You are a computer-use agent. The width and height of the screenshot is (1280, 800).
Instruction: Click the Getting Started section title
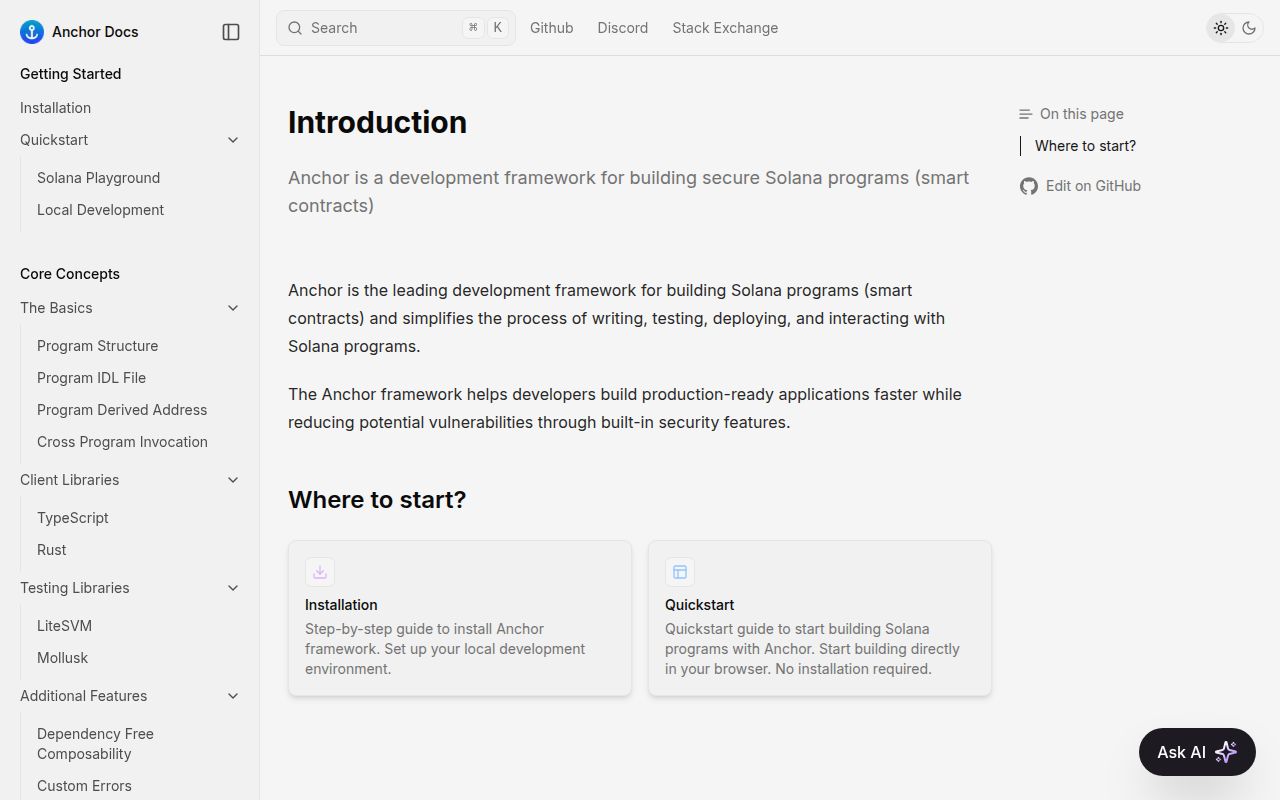[x=70, y=74]
